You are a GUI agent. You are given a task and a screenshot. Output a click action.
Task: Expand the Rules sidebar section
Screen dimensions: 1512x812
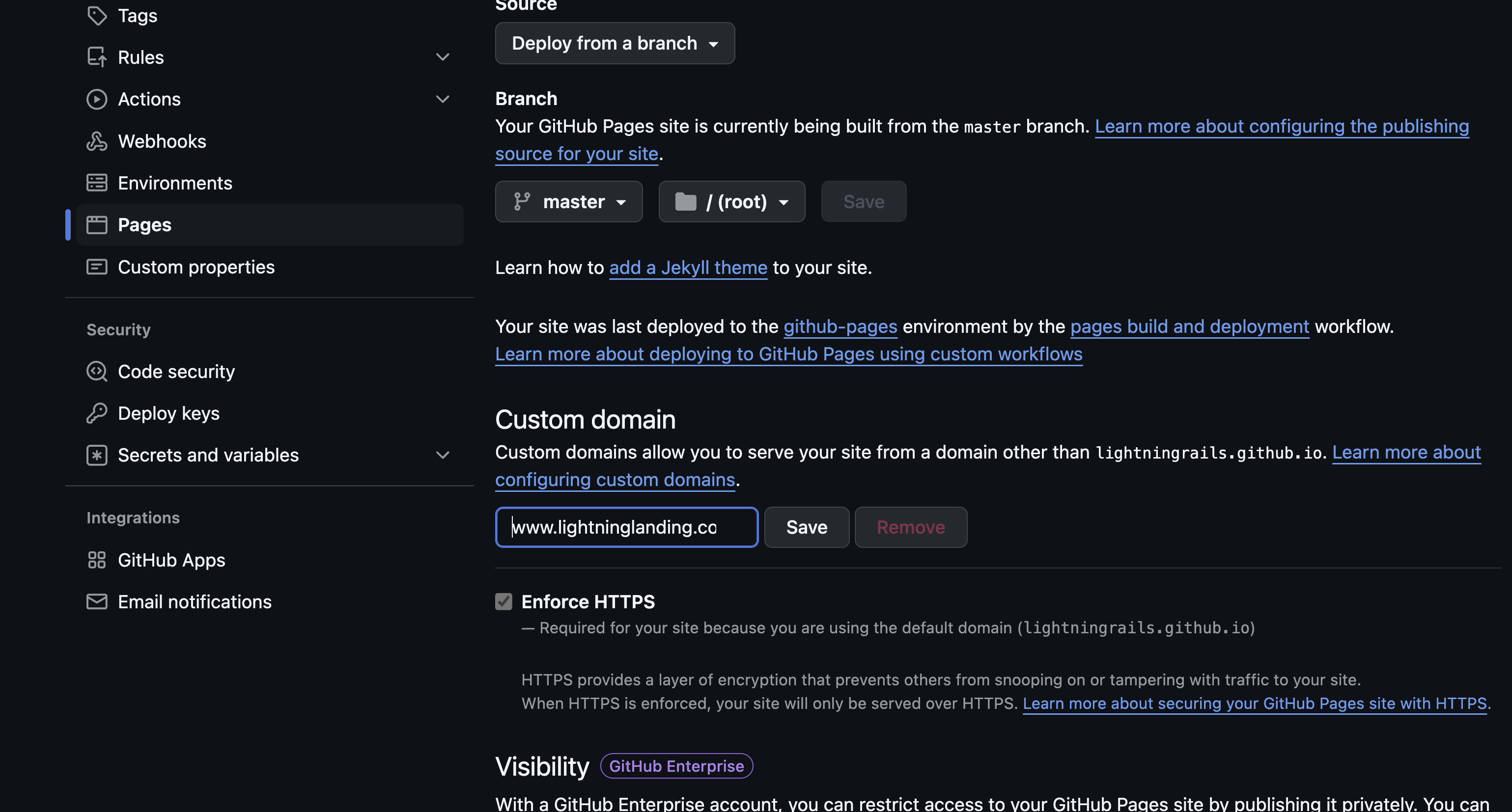443,57
